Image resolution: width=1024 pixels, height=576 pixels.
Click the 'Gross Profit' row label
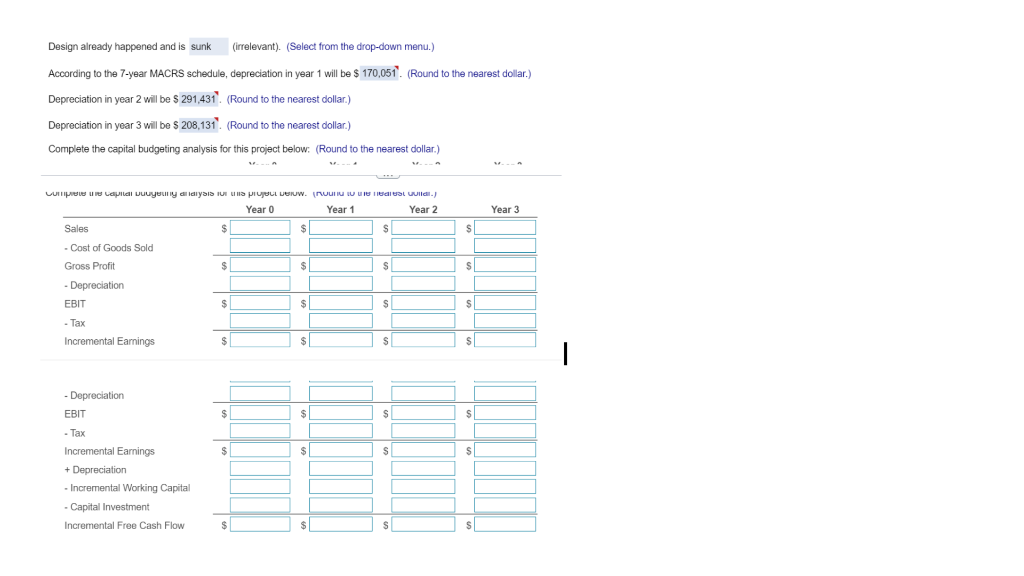(x=89, y=266)
